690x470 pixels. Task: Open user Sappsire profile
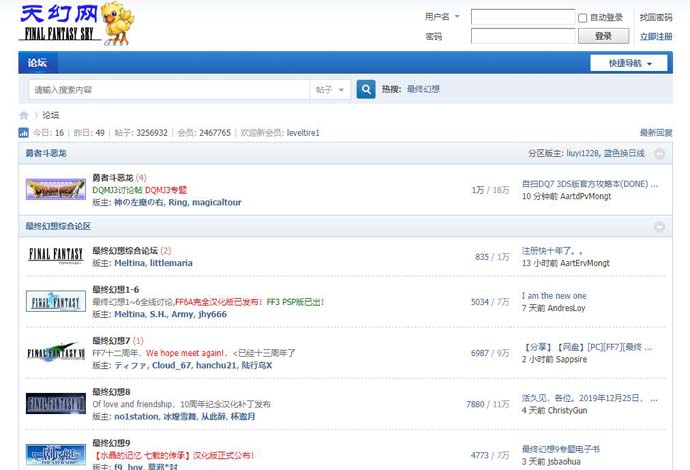pos(571,359)
